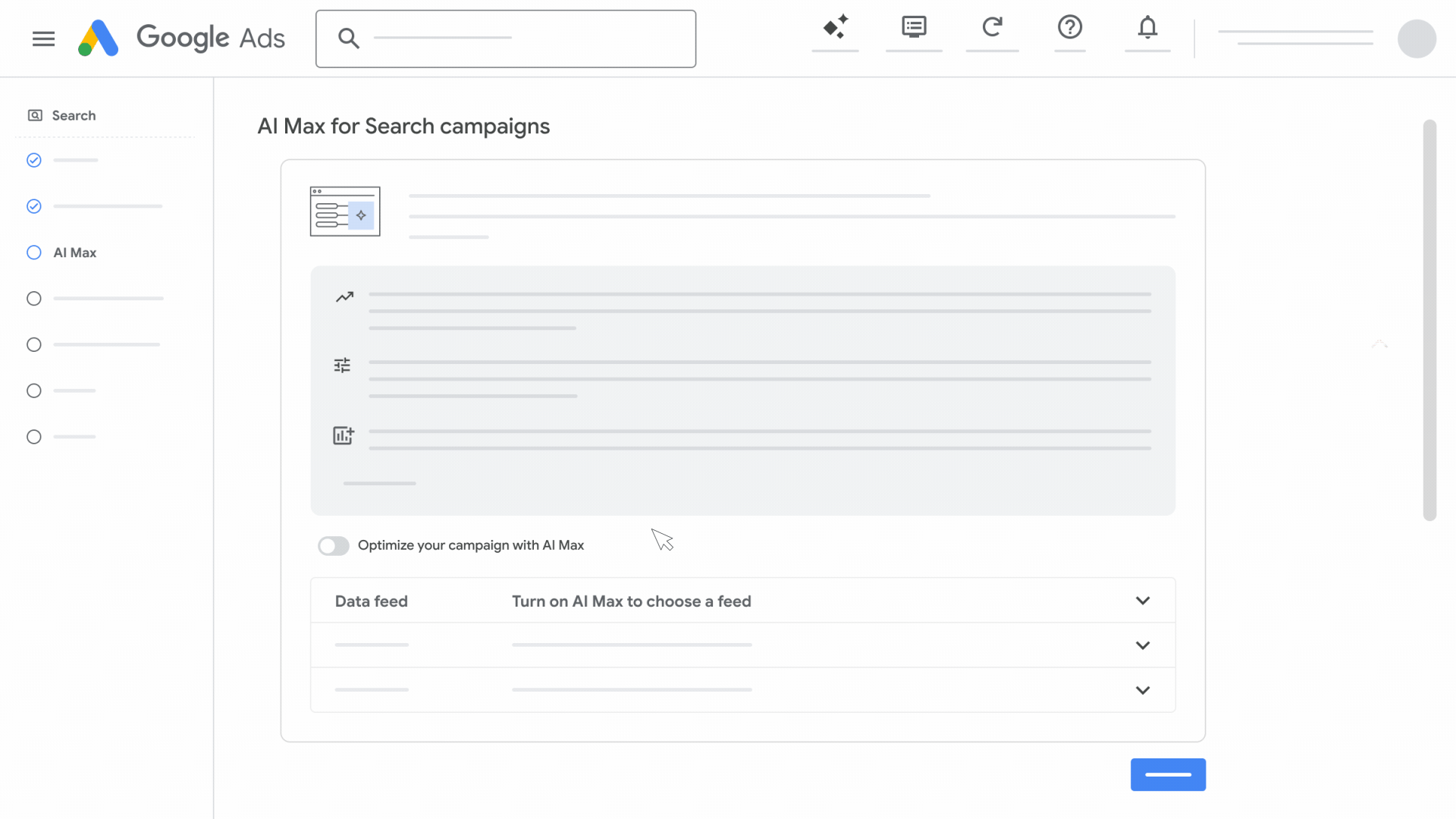The height and width of the screenshot is (819, 1456).
Task: Toggle Optimize your campaign with AI Max
Action: (x=334, y=546)
